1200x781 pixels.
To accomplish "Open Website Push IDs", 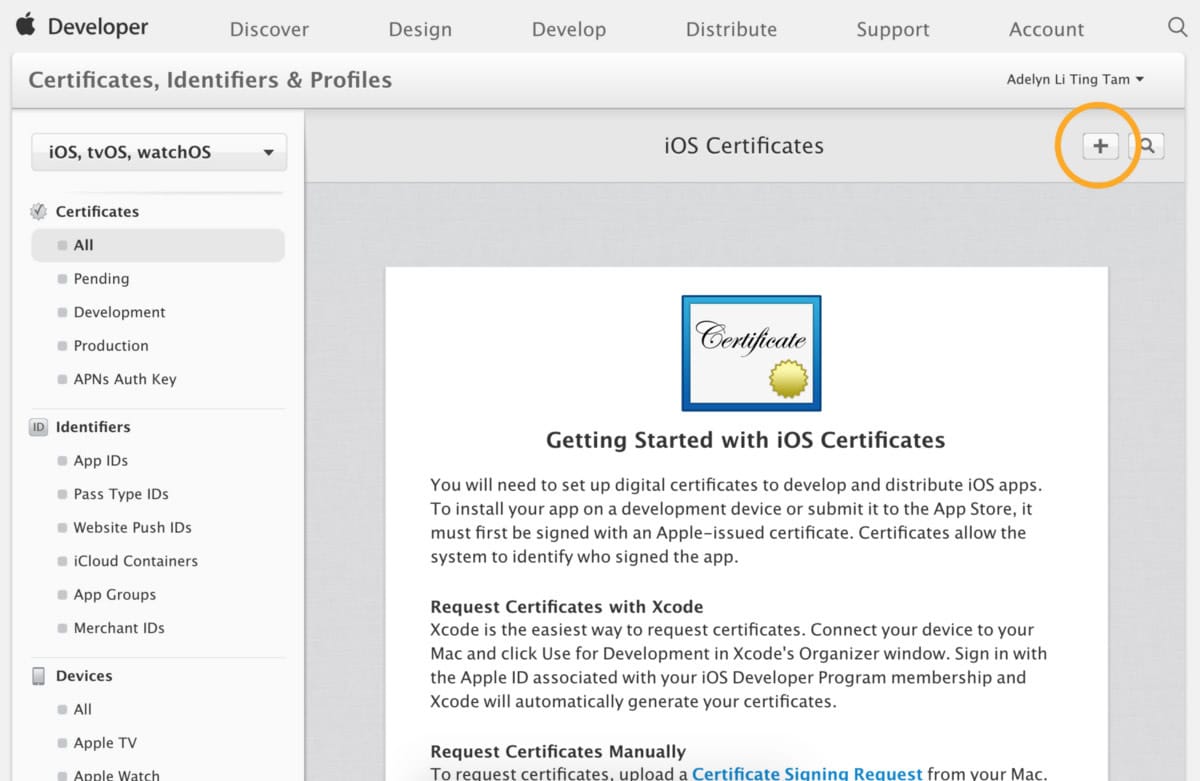I will tap(132, 527).
